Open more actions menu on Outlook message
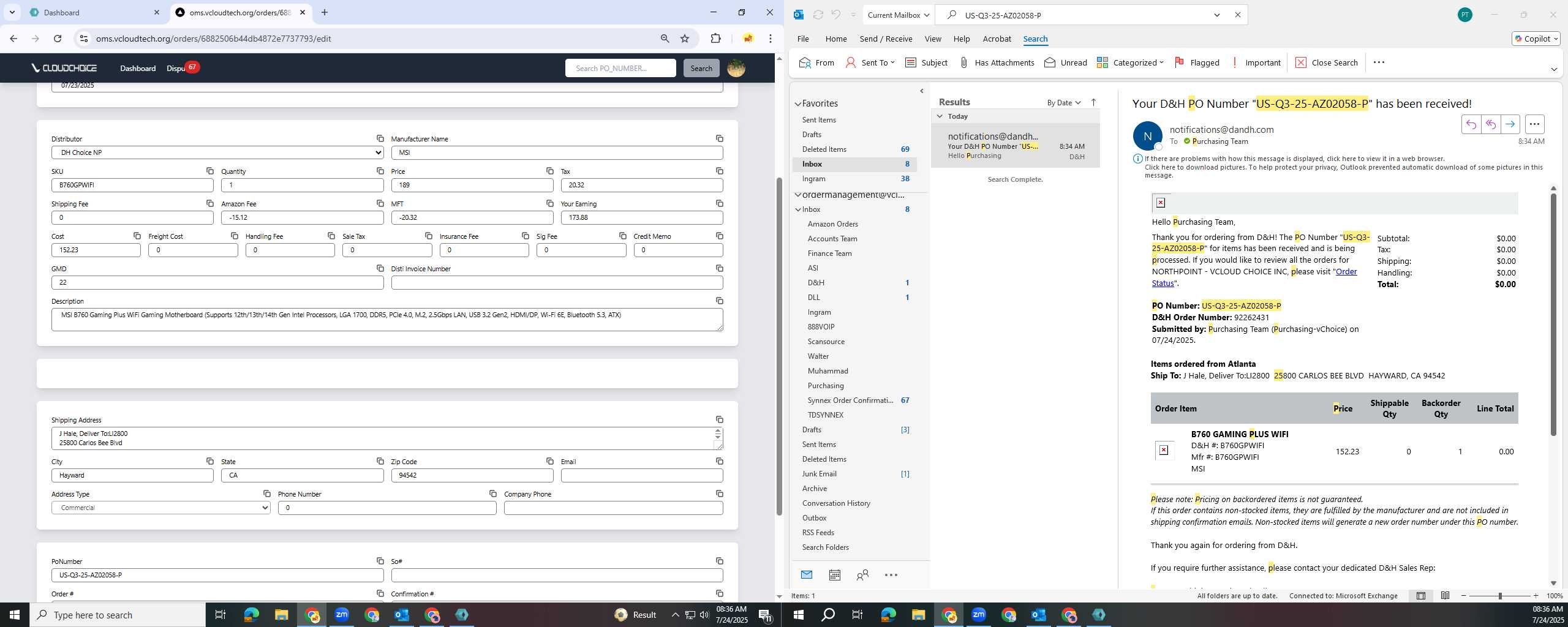Image resolution: width=1568 pixels, height=627 pixels. pyautogui.click(x=1534, y=124)
